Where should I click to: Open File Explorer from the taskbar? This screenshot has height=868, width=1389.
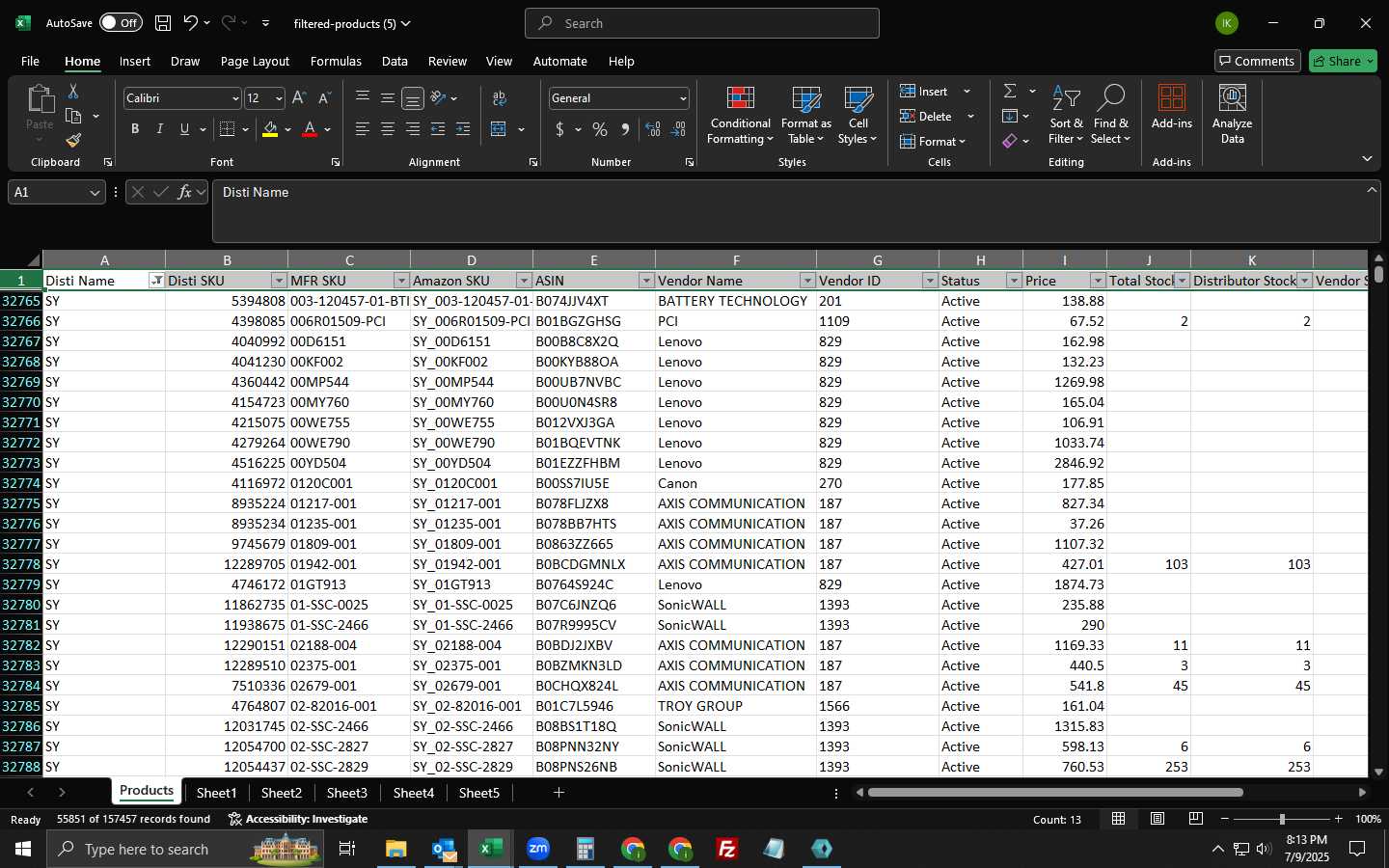396,849
